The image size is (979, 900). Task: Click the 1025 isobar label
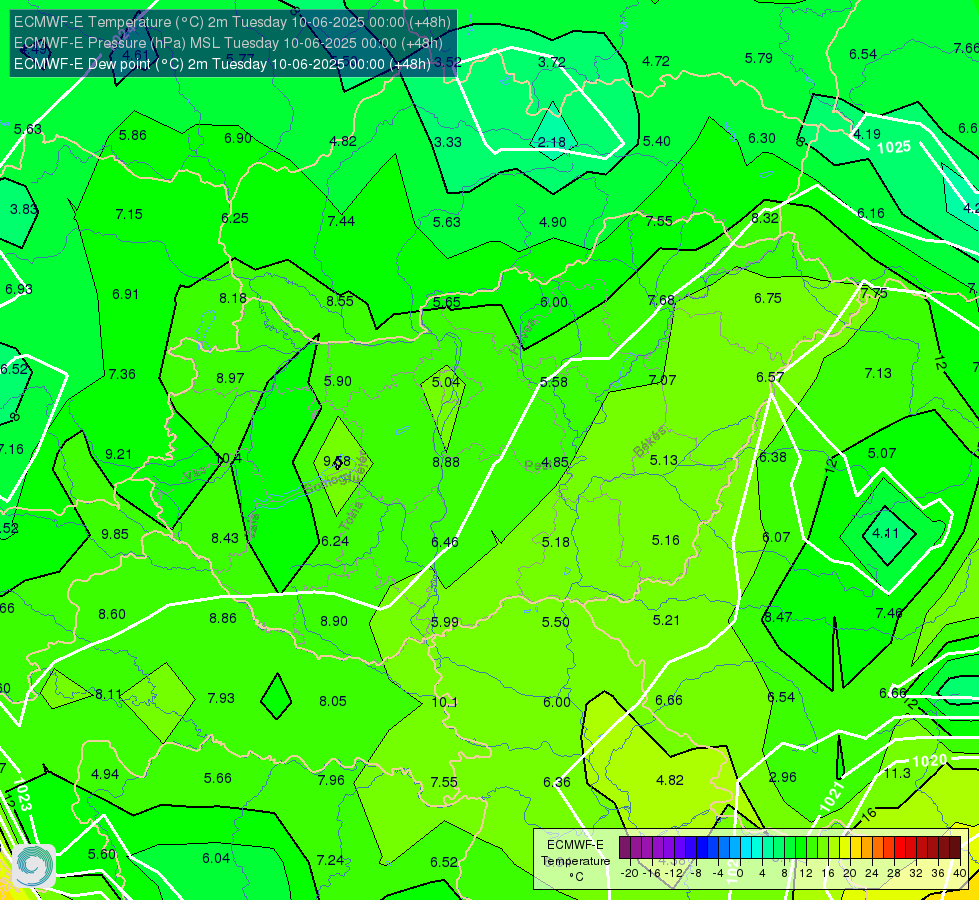pos(893,147)
